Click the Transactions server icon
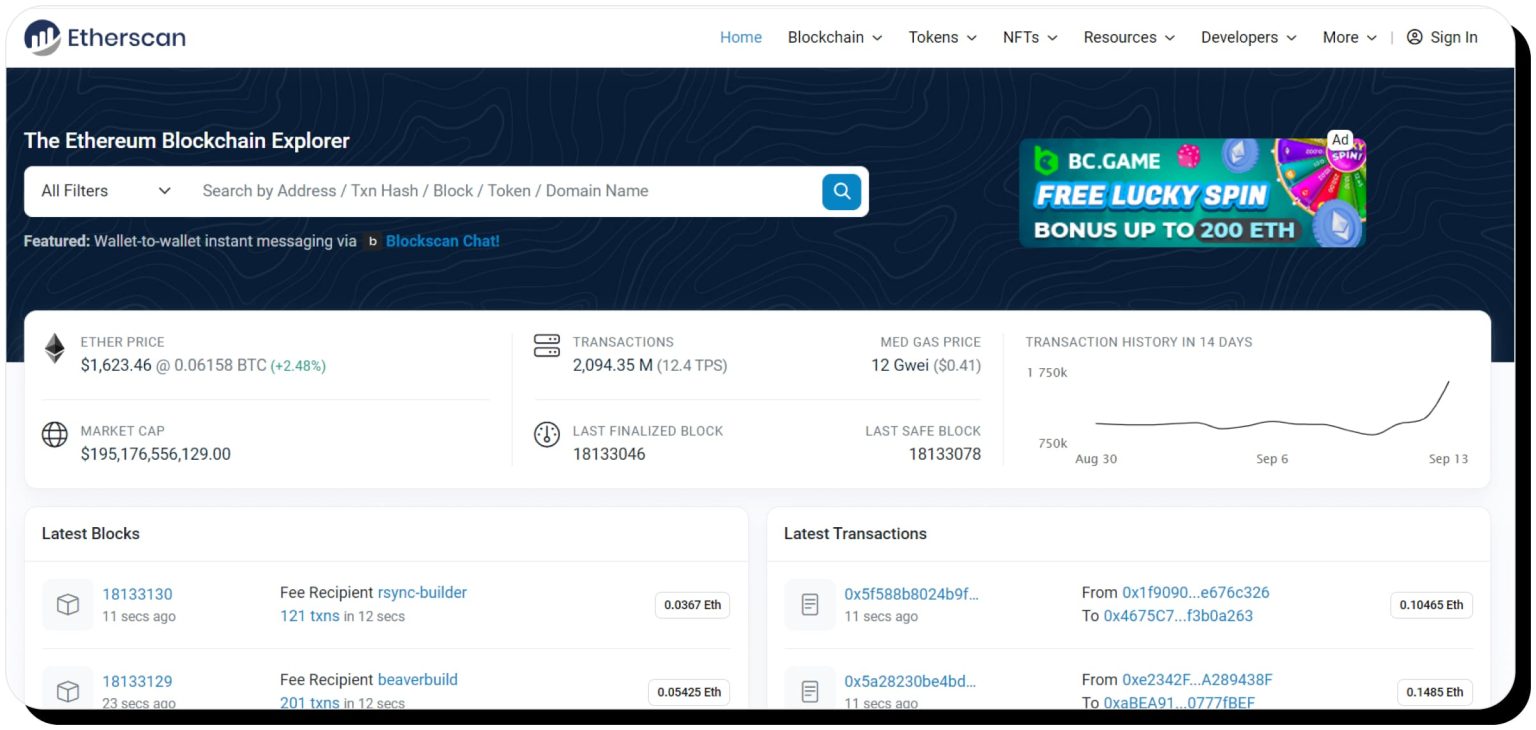The image size is (1536, 730). click(547, 347)
